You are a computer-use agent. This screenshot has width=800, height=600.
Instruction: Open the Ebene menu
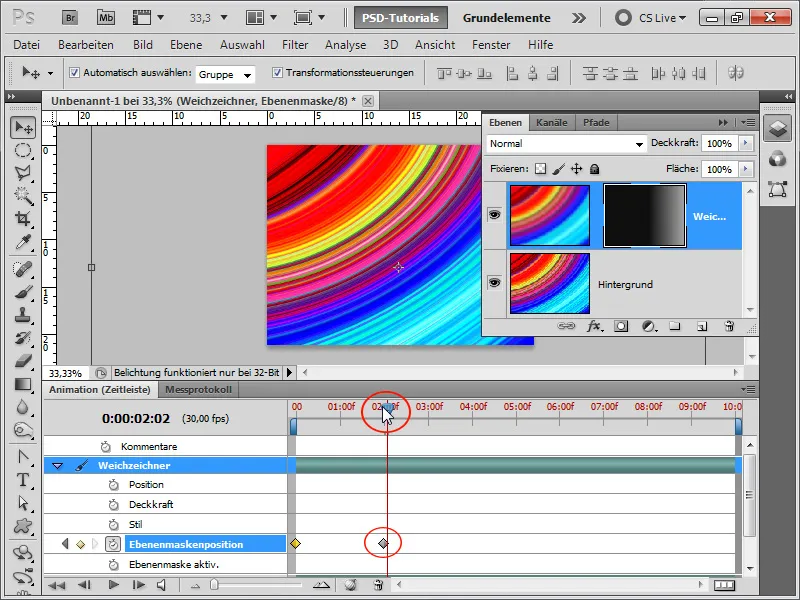tap(186, 45)
